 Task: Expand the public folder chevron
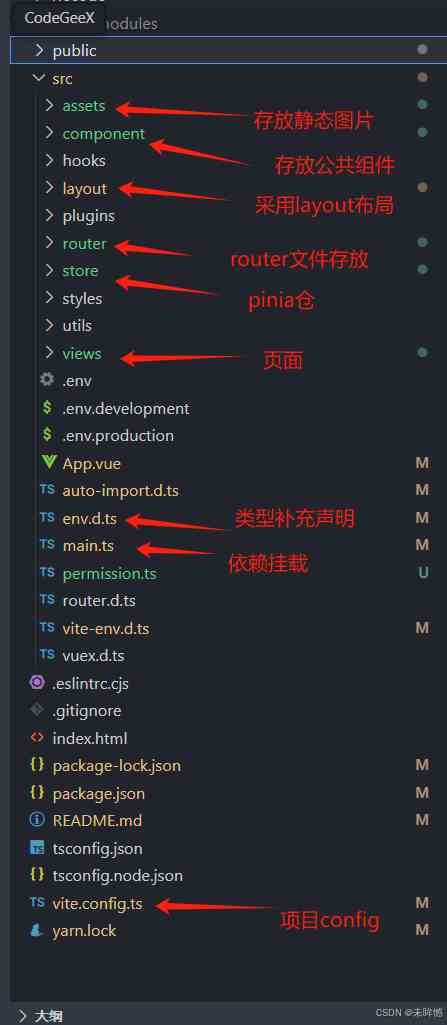pos(39,50)
